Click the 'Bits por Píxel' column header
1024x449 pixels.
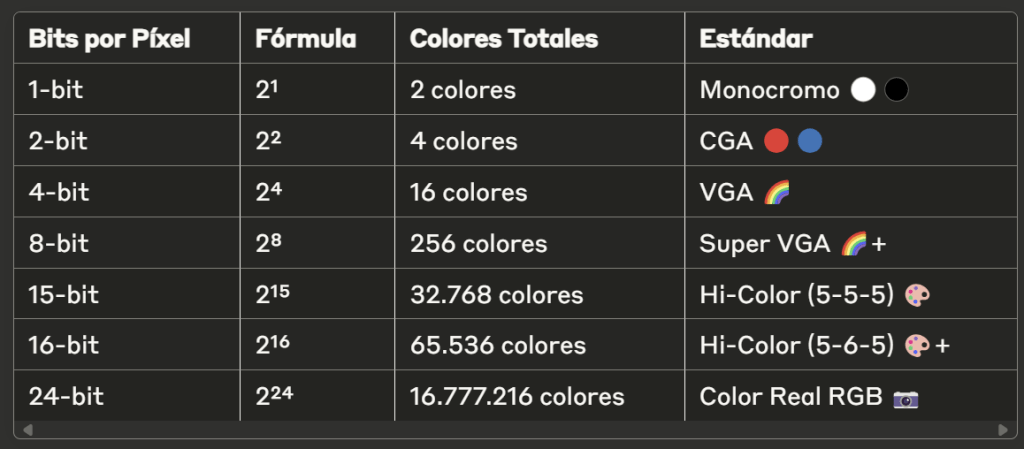(110, 39)
